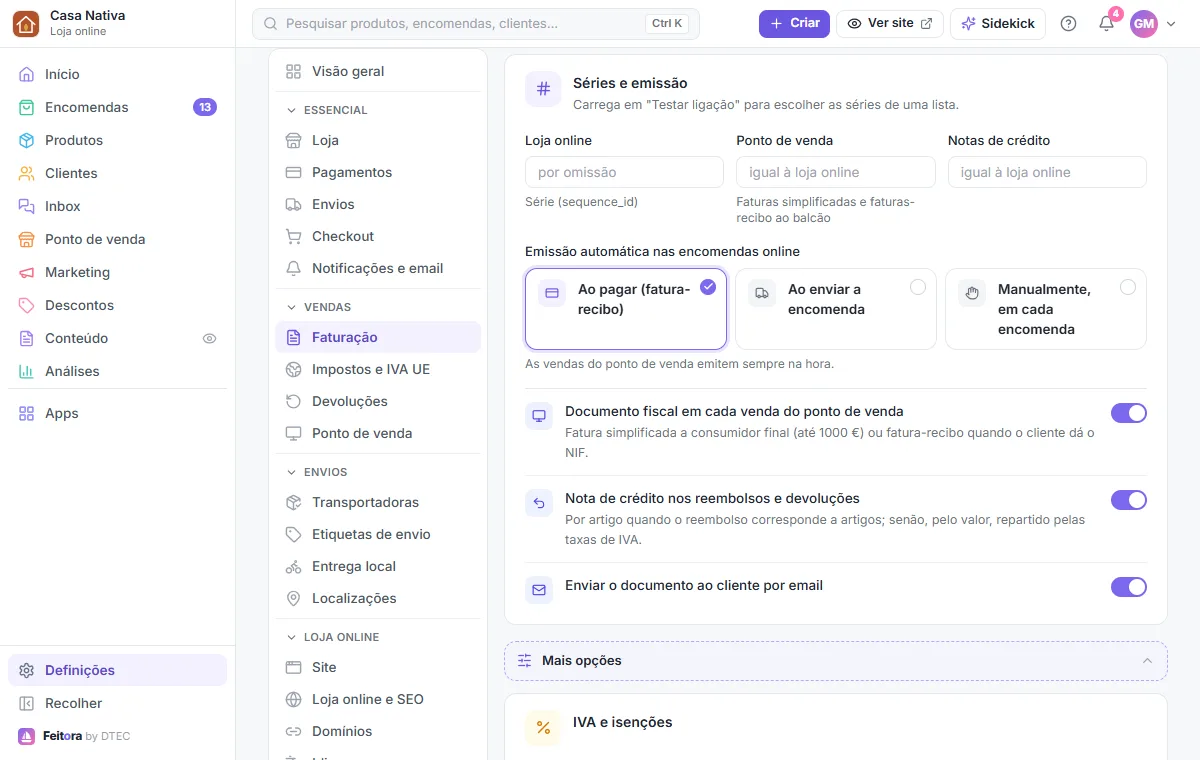Viewport: 1200px width, 760px height.
Task: Click the Devoluções return arrow icon
Action: point(293,401)
